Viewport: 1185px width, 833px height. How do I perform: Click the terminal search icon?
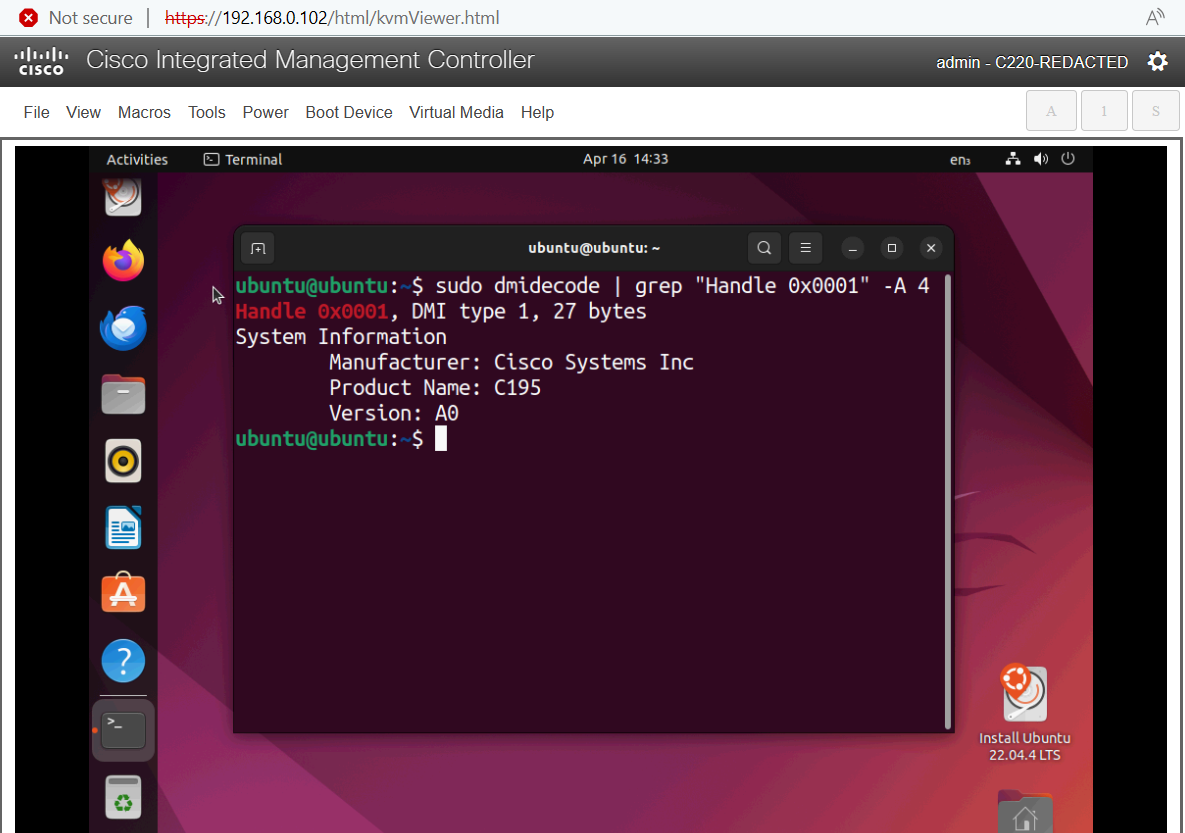click(764, 248)
